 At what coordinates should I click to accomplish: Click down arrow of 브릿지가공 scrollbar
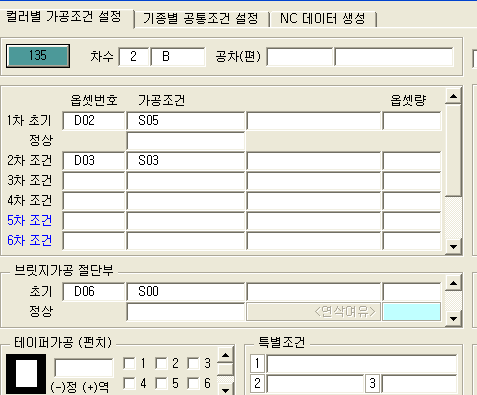tap(453, 318)
